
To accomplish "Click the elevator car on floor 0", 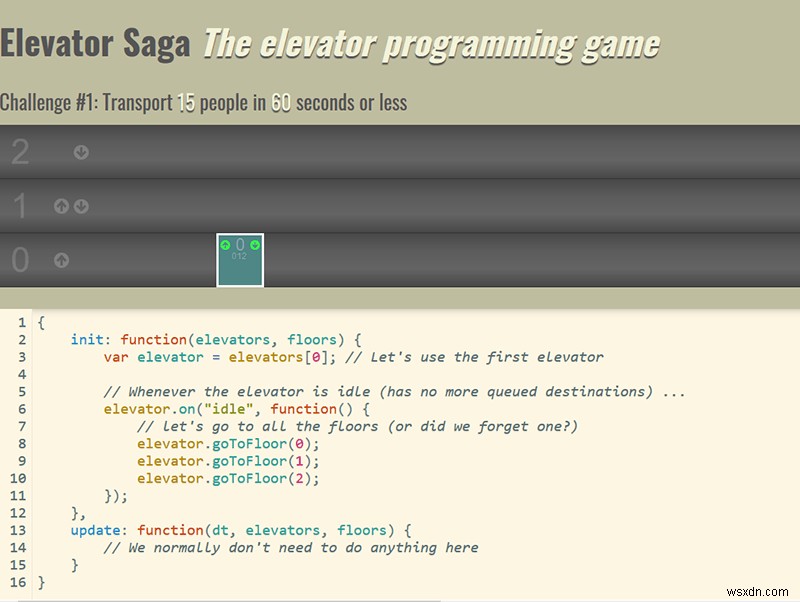I will (x=240, y=260).
